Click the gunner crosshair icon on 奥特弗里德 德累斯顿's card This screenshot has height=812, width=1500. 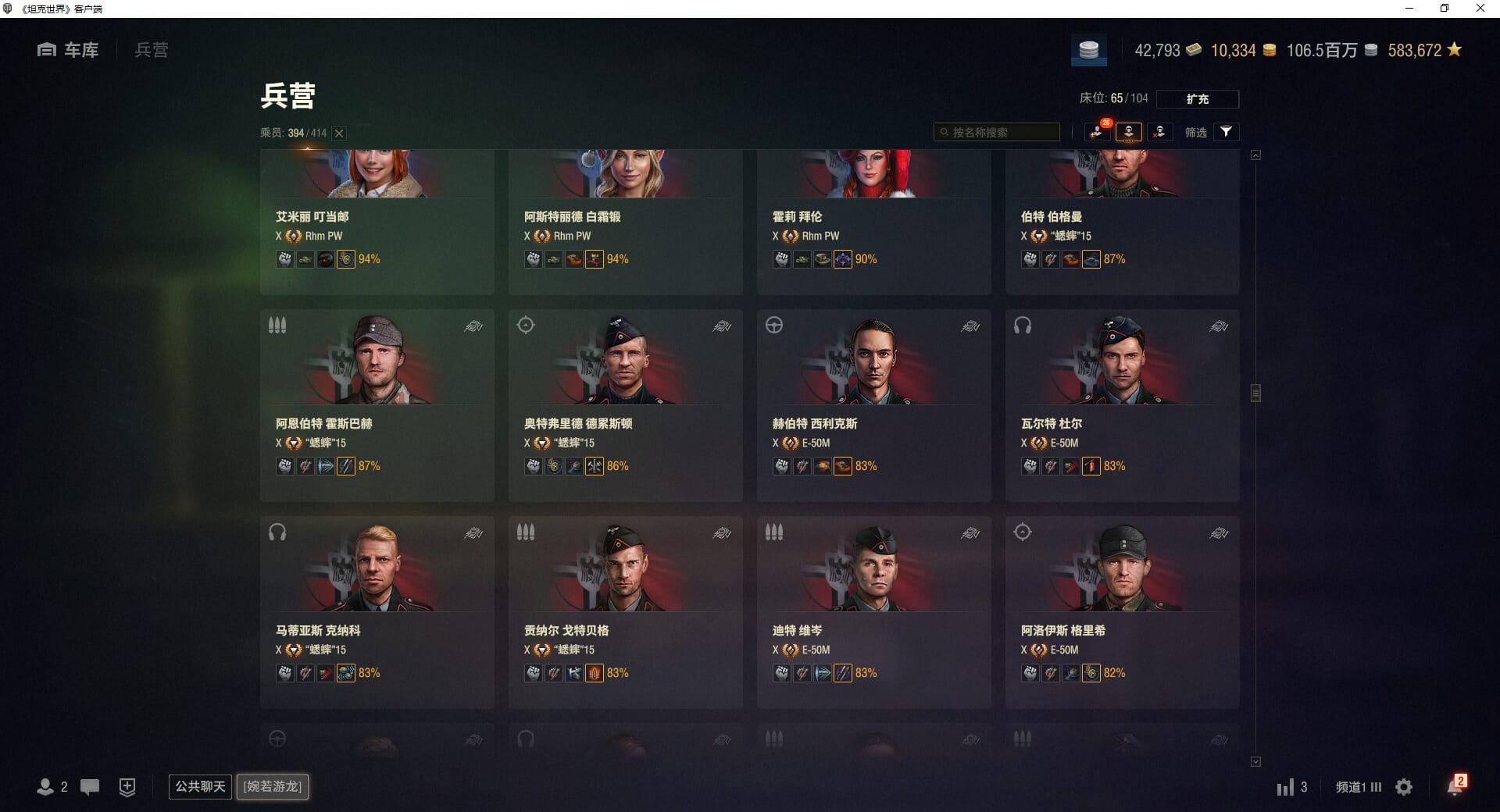(x=526, y=325)
